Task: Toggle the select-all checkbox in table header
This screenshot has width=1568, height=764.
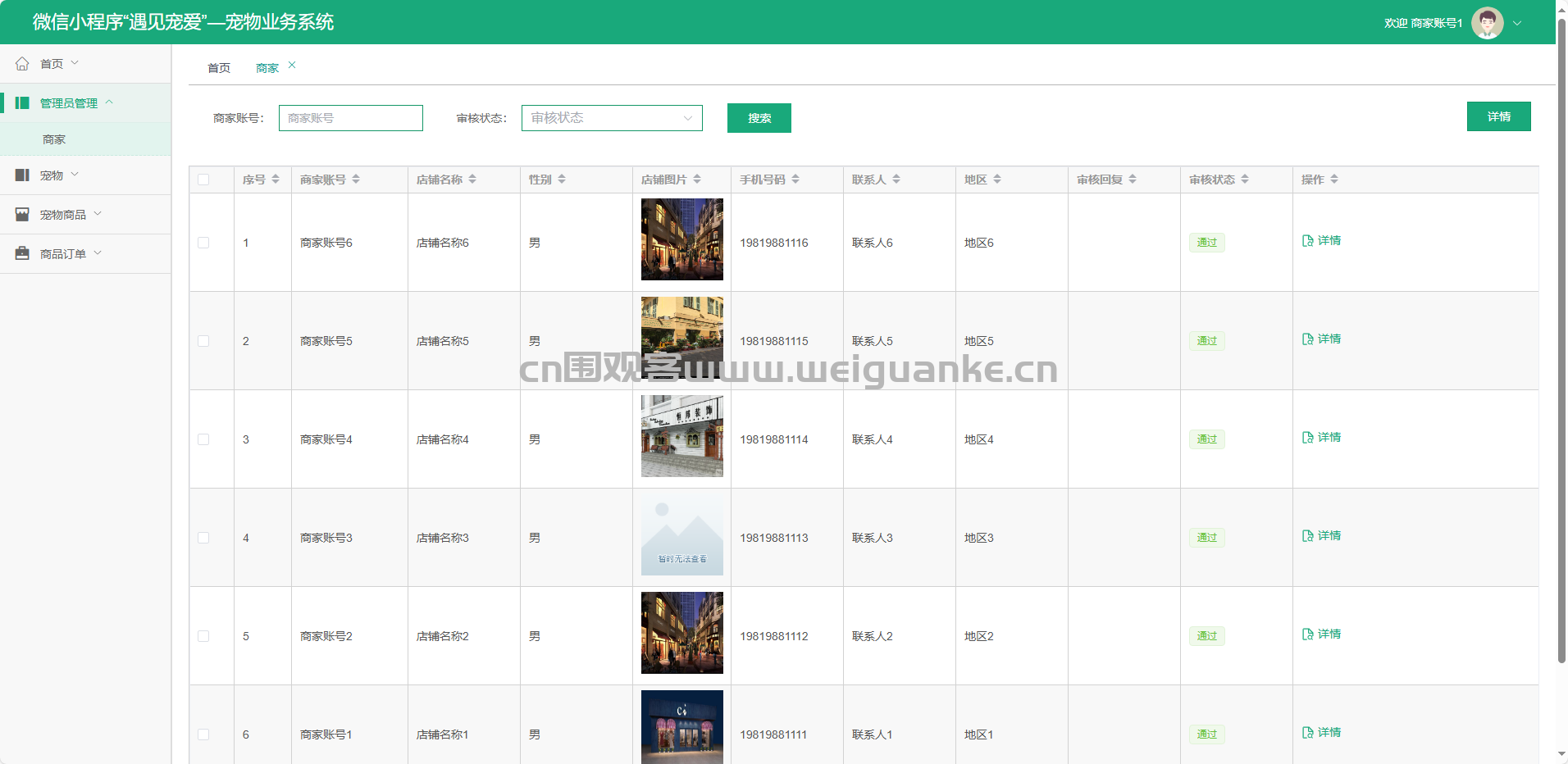Action: tap(203, 180)
